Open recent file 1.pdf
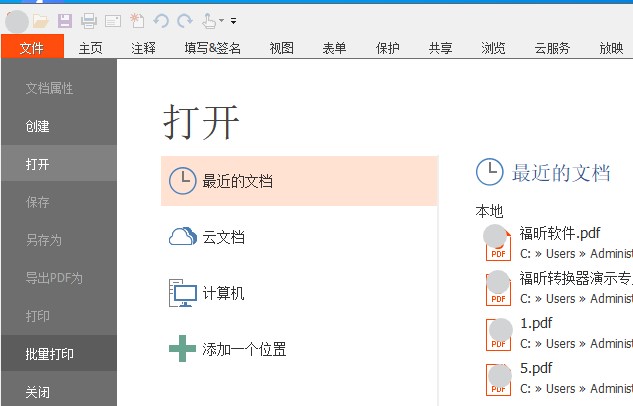 click(x=536, y=323)
